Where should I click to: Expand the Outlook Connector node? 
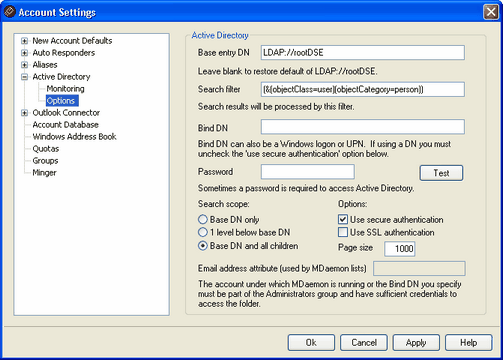point(24,113)
